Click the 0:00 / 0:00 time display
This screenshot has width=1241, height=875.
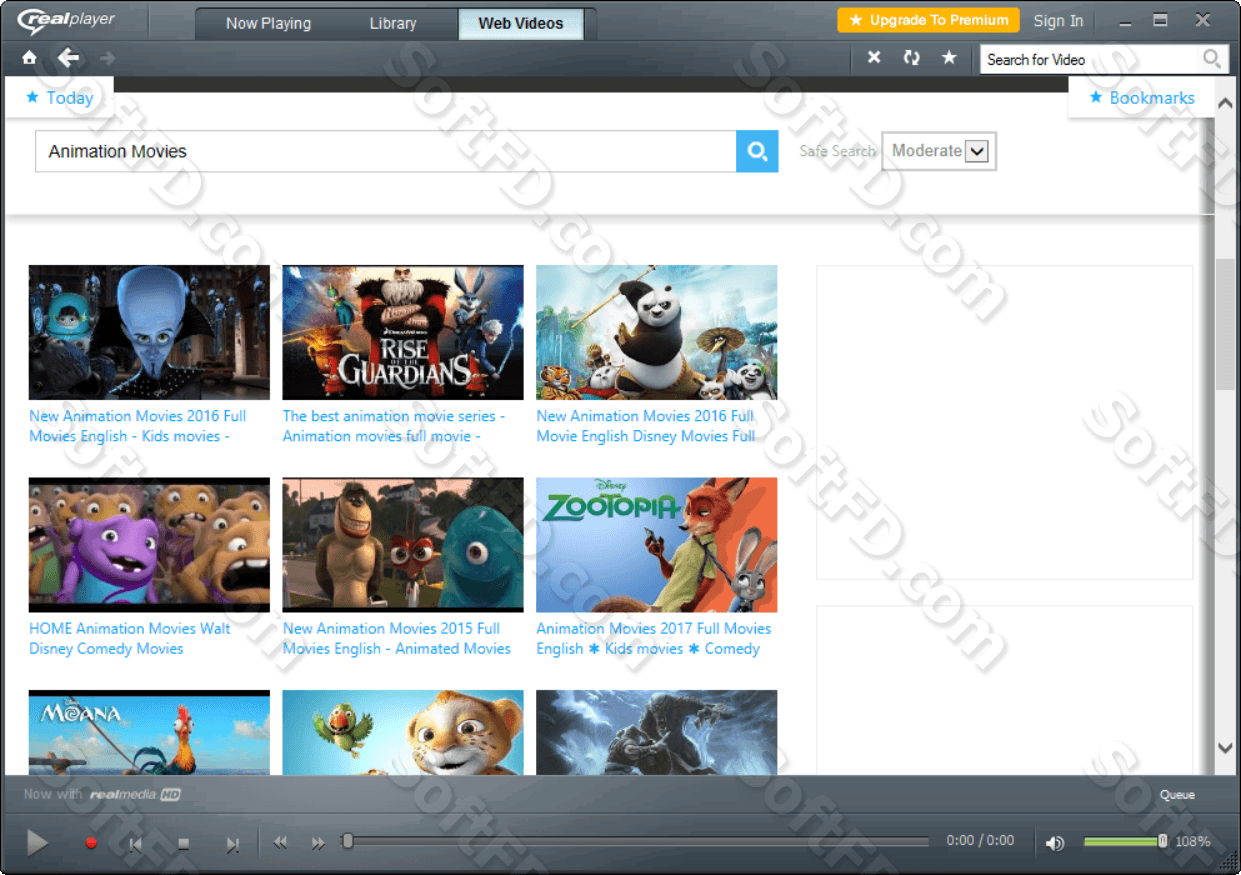click(980, 841)
